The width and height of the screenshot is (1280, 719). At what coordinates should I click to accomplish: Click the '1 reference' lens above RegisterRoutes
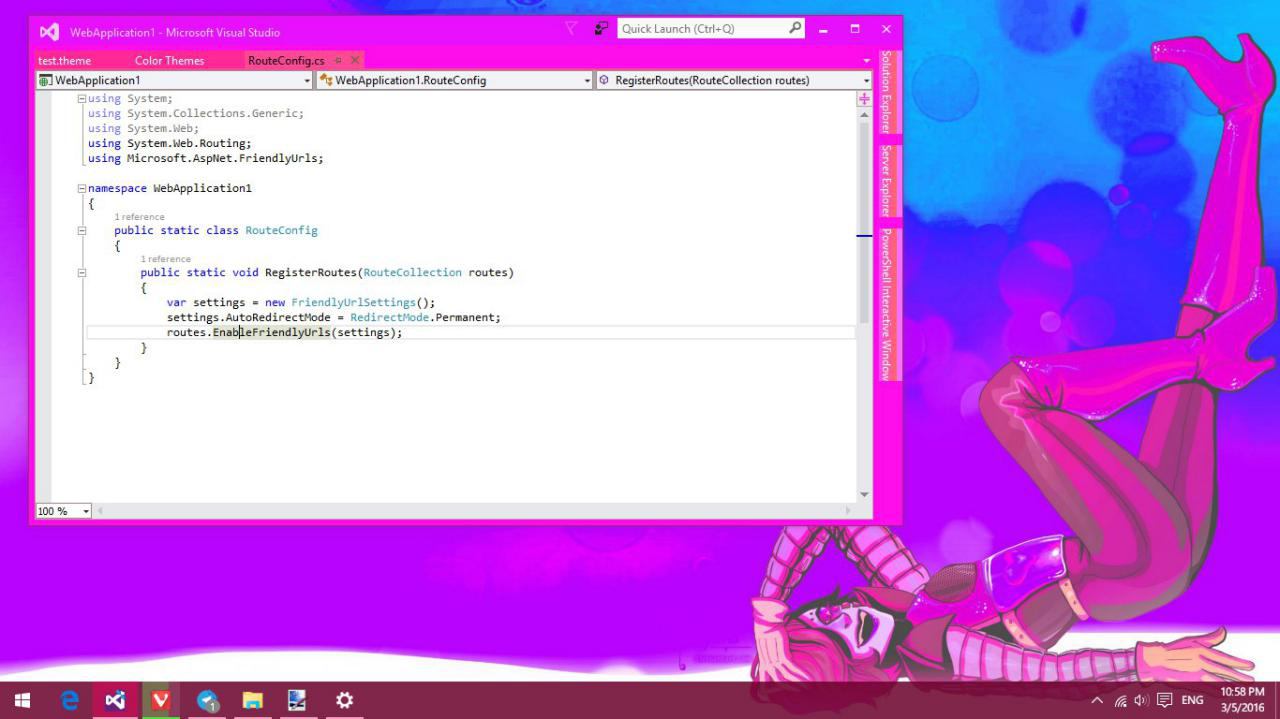(165, 259)
